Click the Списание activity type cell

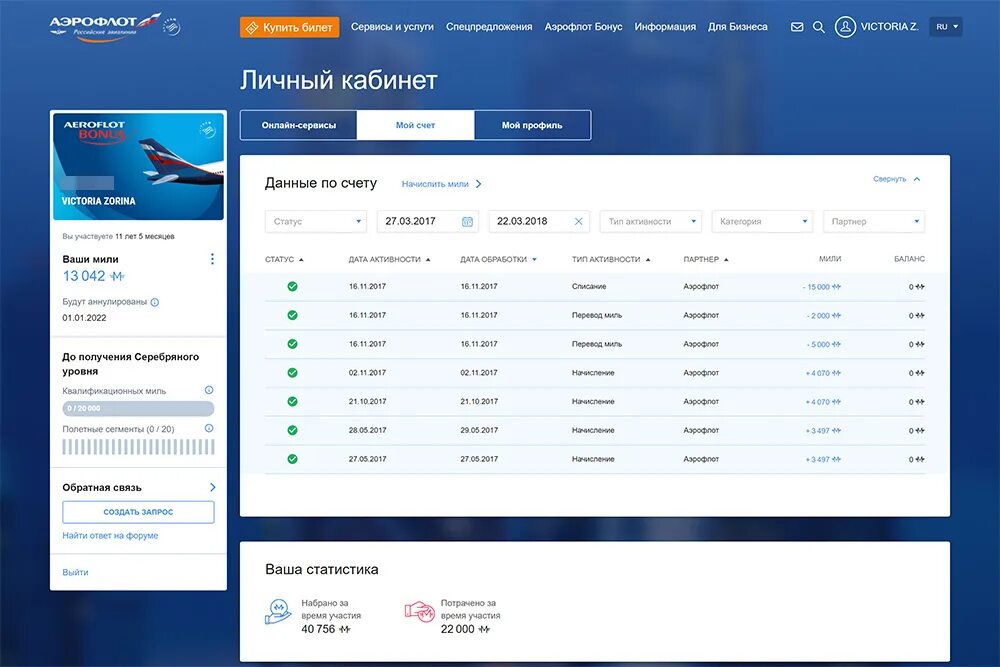[589, 286]
